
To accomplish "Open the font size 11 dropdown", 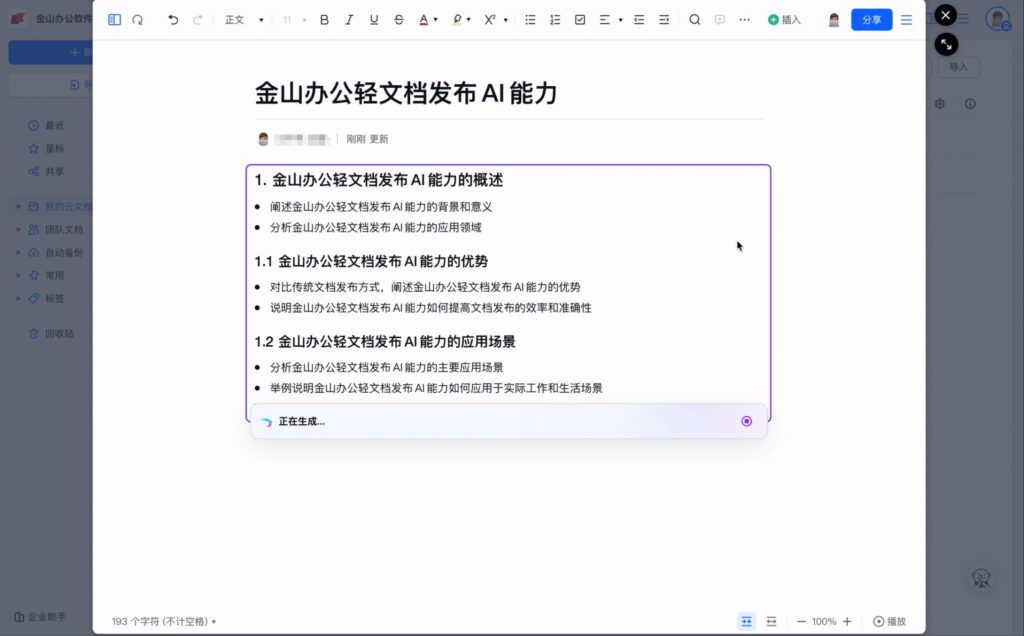I will click(x=295, y=20).
